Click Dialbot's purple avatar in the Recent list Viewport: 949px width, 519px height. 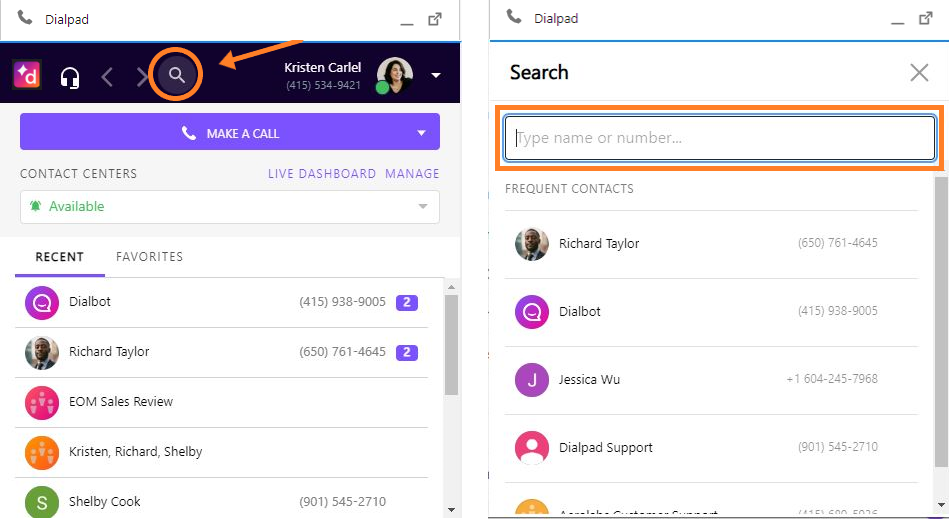(x=42, y=302)
